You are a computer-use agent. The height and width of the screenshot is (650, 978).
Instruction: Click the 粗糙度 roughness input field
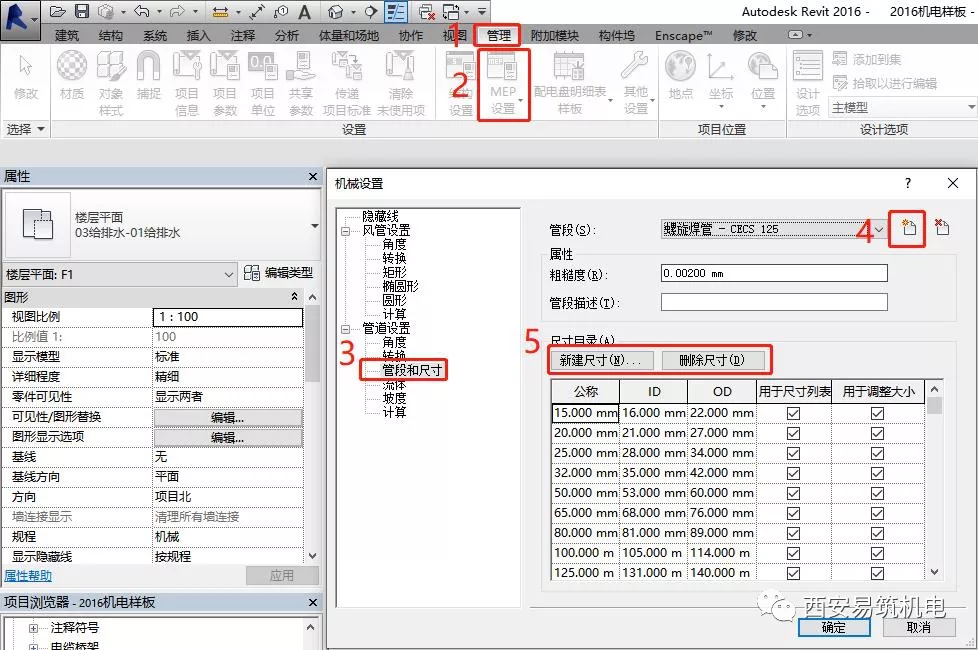coord(774,273)
